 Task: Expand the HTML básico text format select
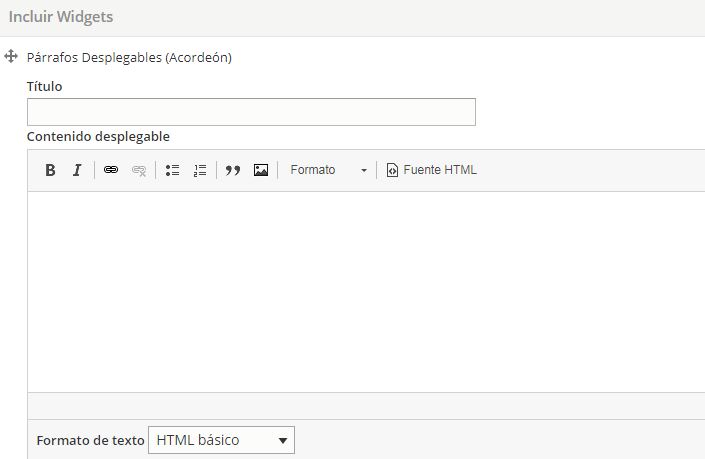pyautogui.click(x=221, y=440)
